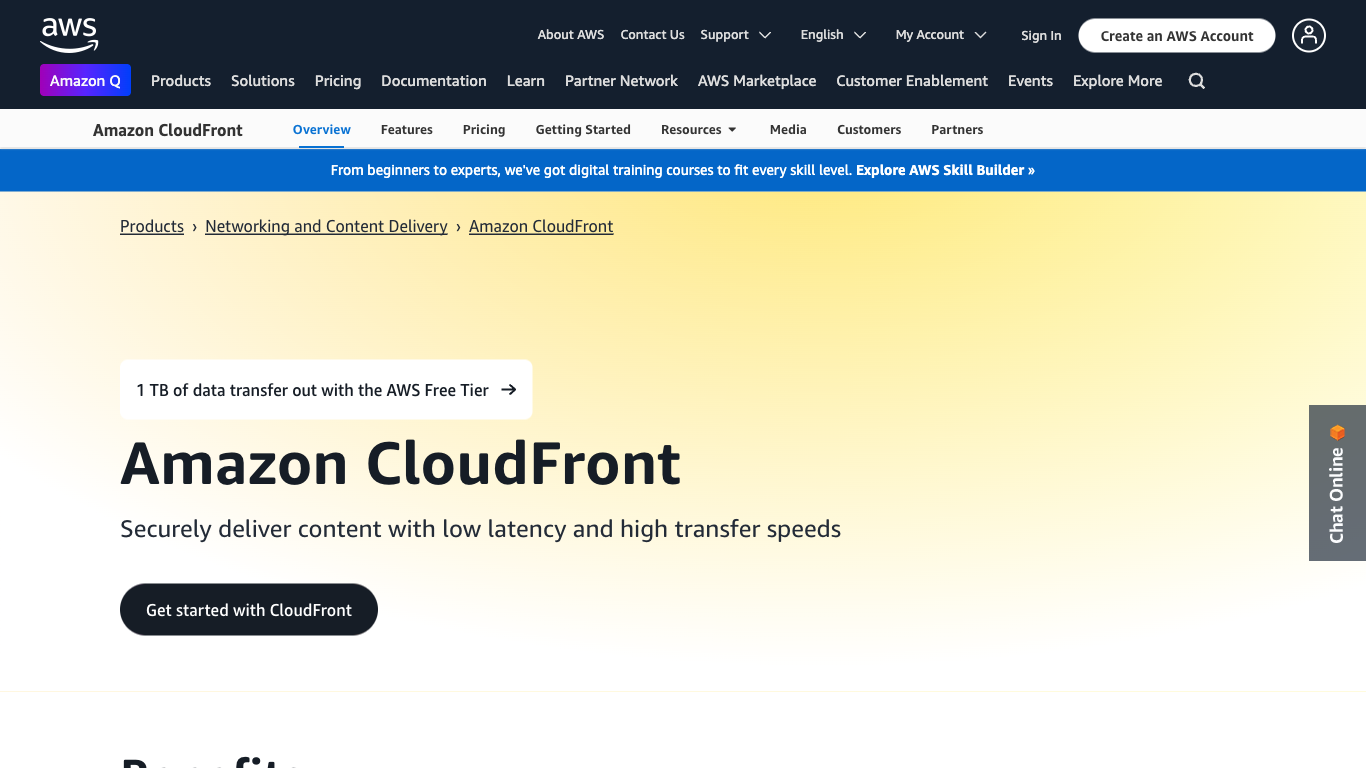Screen dimensions: 1366x768
Task: Expand the Resources submenu
Action: coord(699,130)
